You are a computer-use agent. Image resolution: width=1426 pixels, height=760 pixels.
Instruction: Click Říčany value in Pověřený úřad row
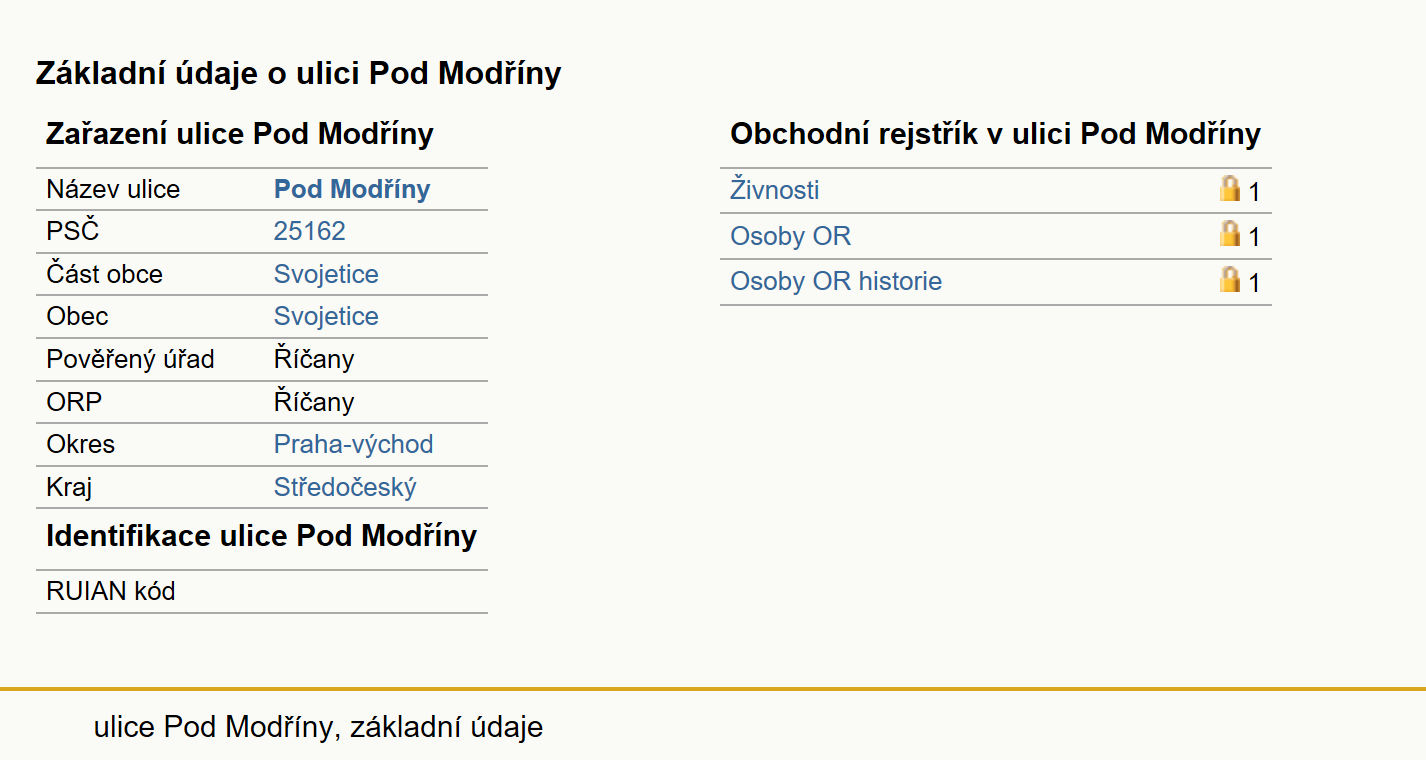pos(314,359)
